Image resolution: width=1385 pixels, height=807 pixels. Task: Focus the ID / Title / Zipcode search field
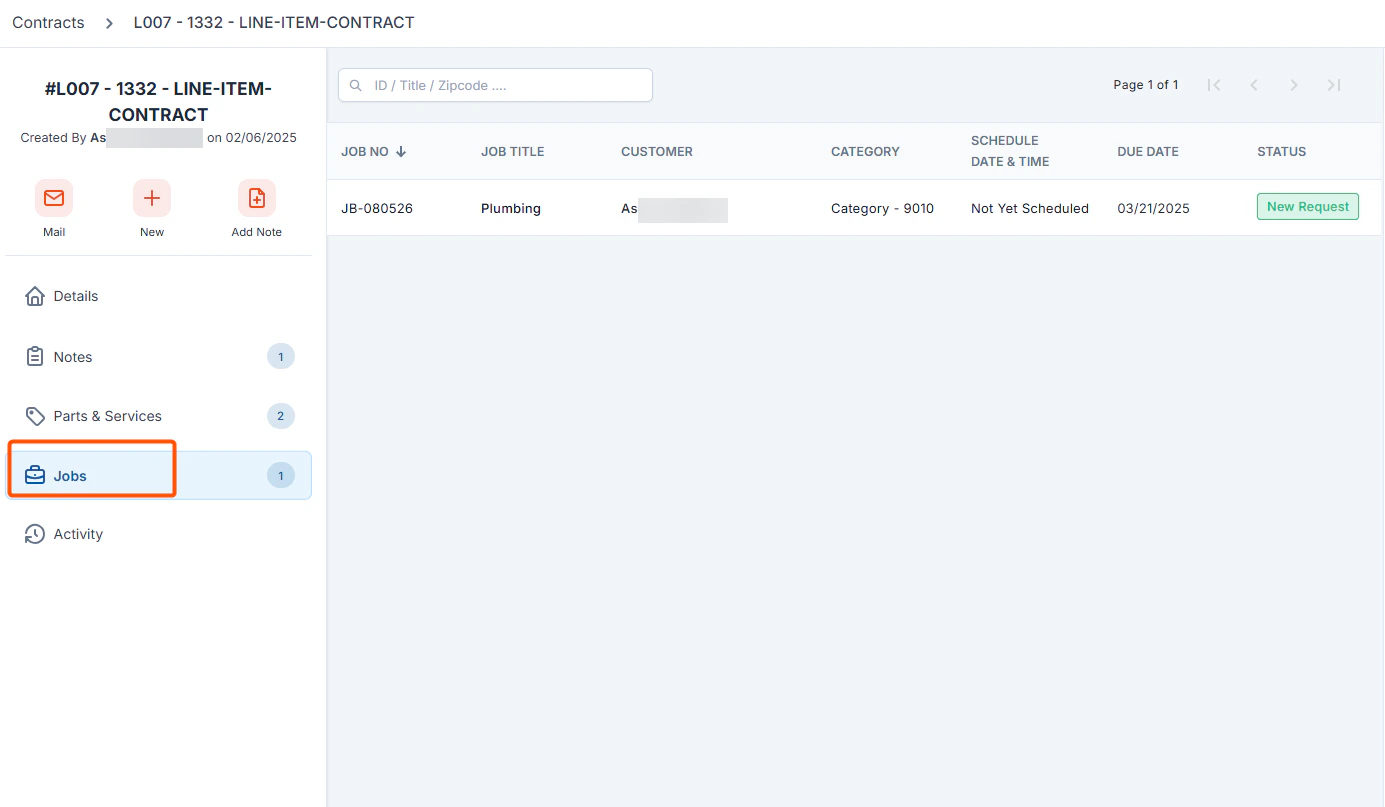tap(495, 85)
